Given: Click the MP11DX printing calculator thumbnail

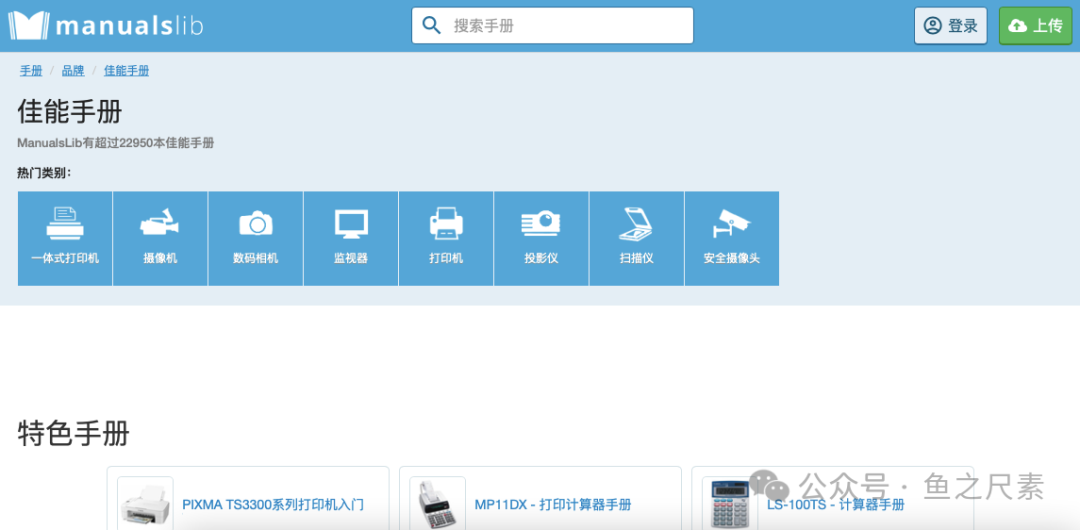Looking at the screenshot, I should [437, 503].
